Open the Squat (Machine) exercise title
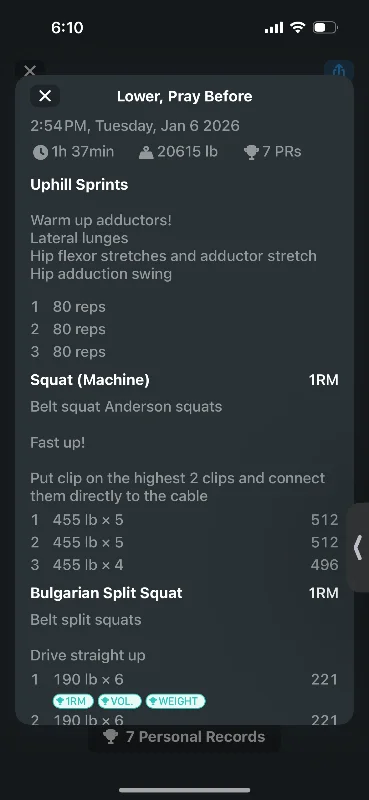Screen dimensions: 369x800 [90, 380]
